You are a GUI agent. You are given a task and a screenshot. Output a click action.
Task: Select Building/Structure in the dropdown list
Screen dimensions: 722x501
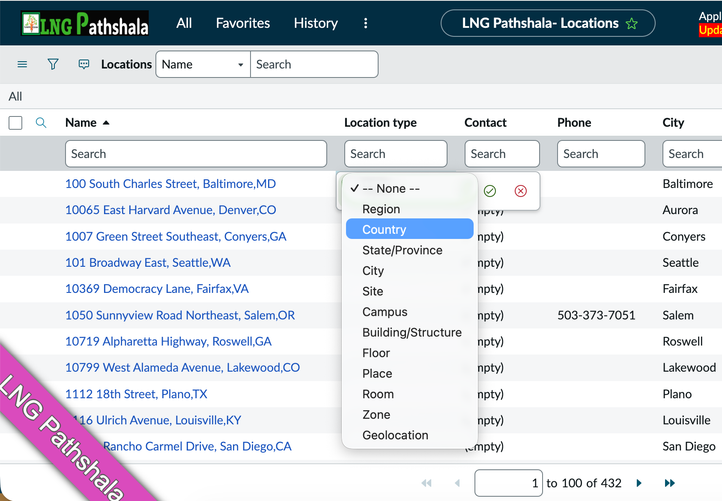[x=411, y=332]
